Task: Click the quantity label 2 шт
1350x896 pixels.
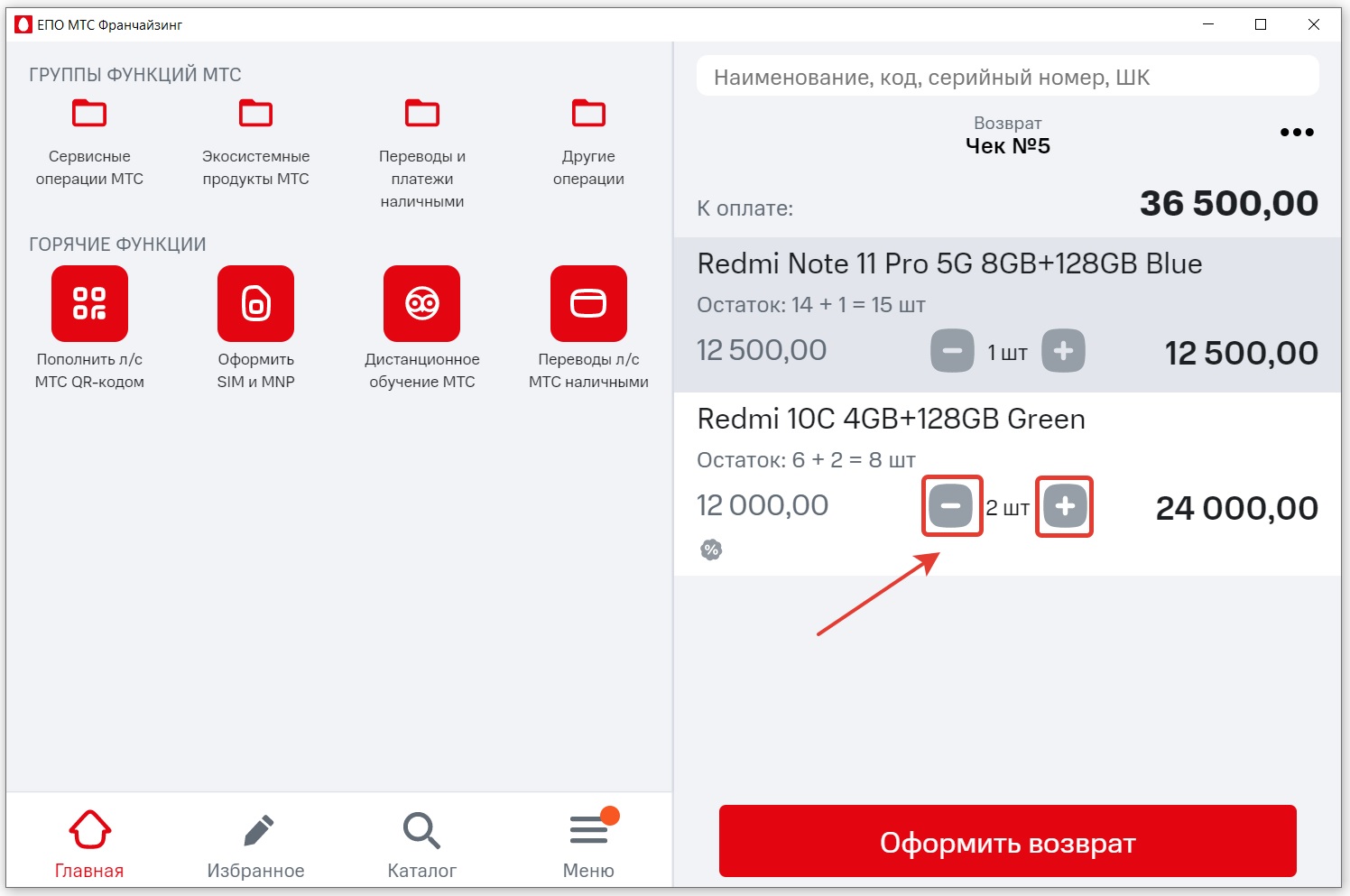Action: (1008, 508)
